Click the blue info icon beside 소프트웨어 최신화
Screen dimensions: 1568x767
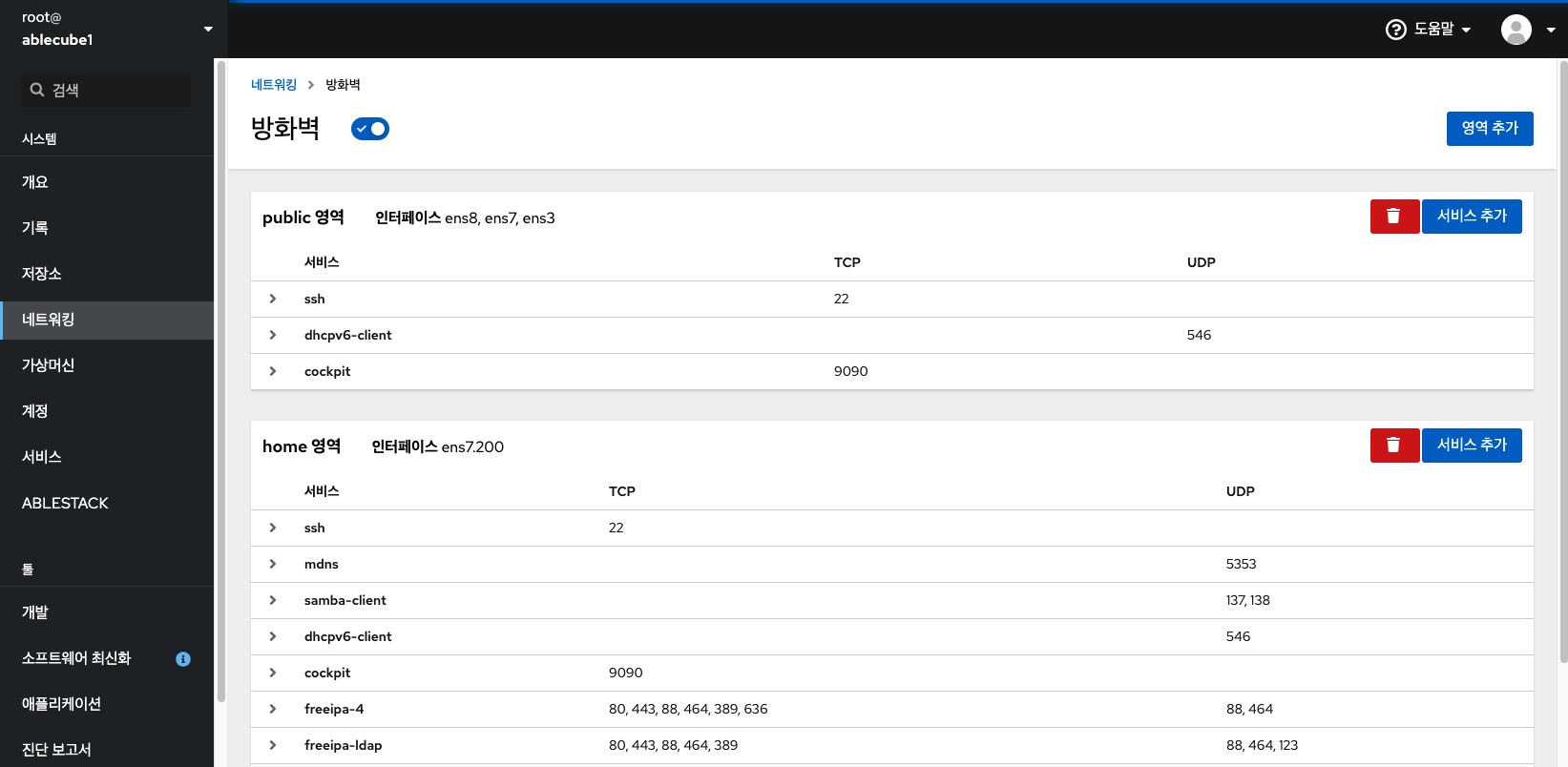183,659
